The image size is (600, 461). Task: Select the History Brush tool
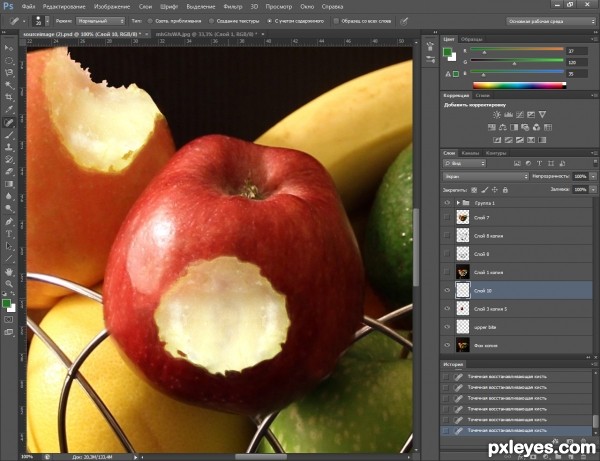(x=9, y=159)
